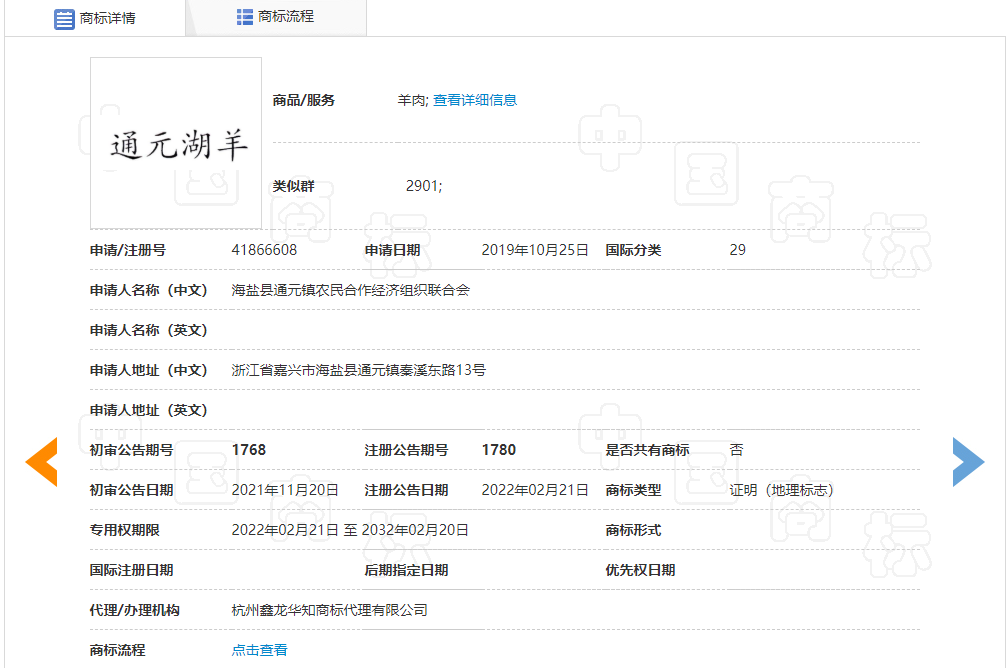Select the 是否共有商标 value 否
This screenshot has height=668, width=1008.
737,450
